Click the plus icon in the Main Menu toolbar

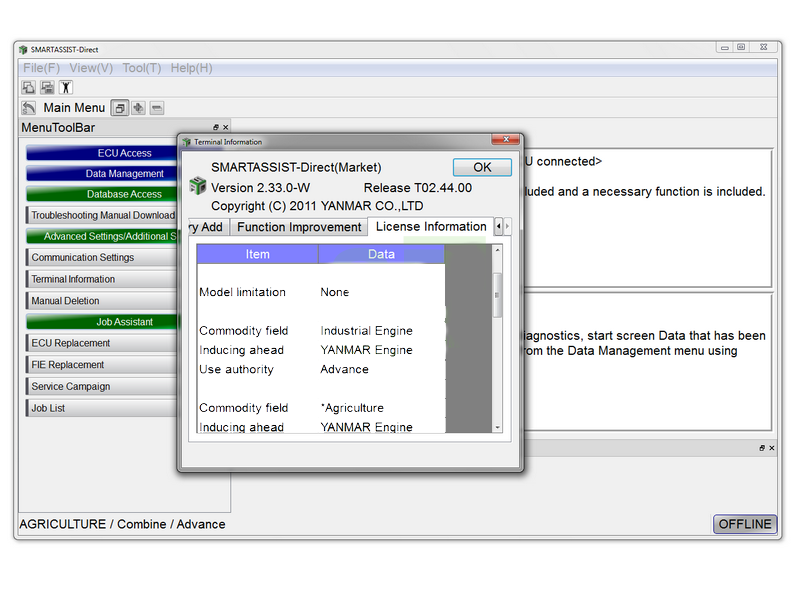tap(138, 108)
